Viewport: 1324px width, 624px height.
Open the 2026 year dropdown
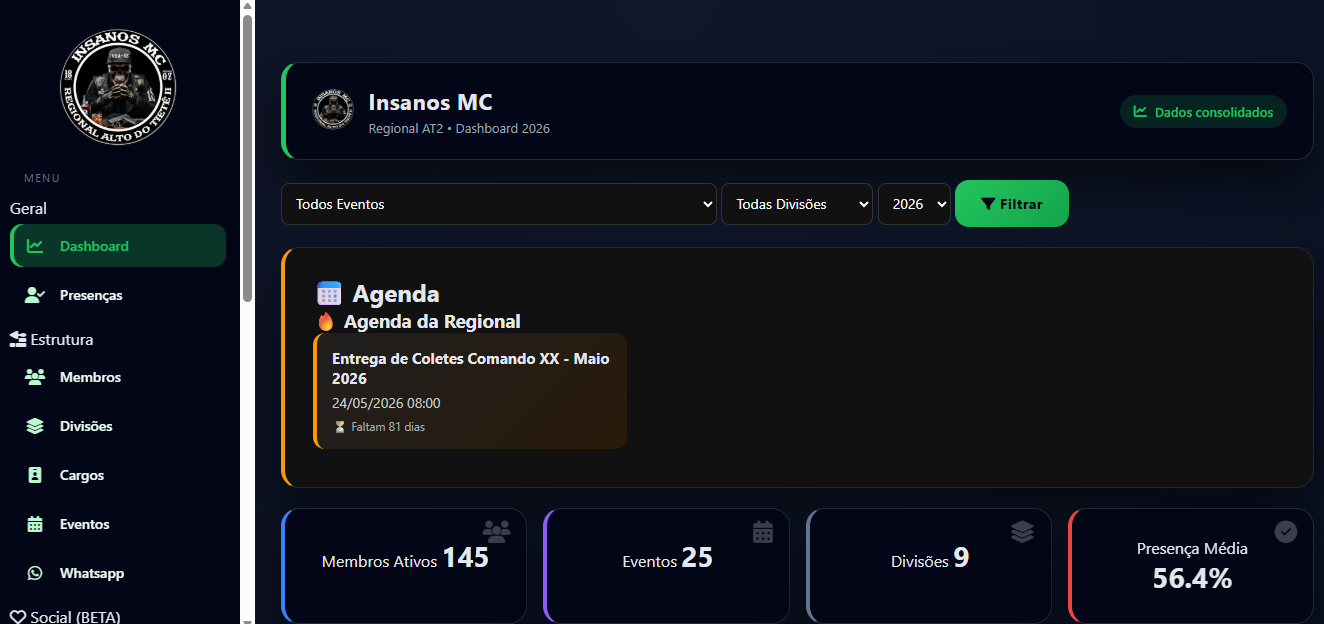pyautogui.click(x=914, y=204)
